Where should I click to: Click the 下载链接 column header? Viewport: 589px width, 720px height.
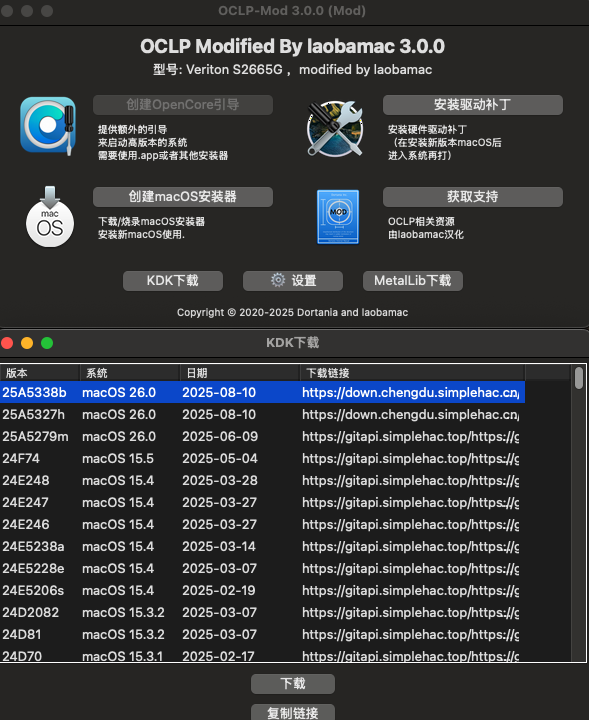coord(412,373)
